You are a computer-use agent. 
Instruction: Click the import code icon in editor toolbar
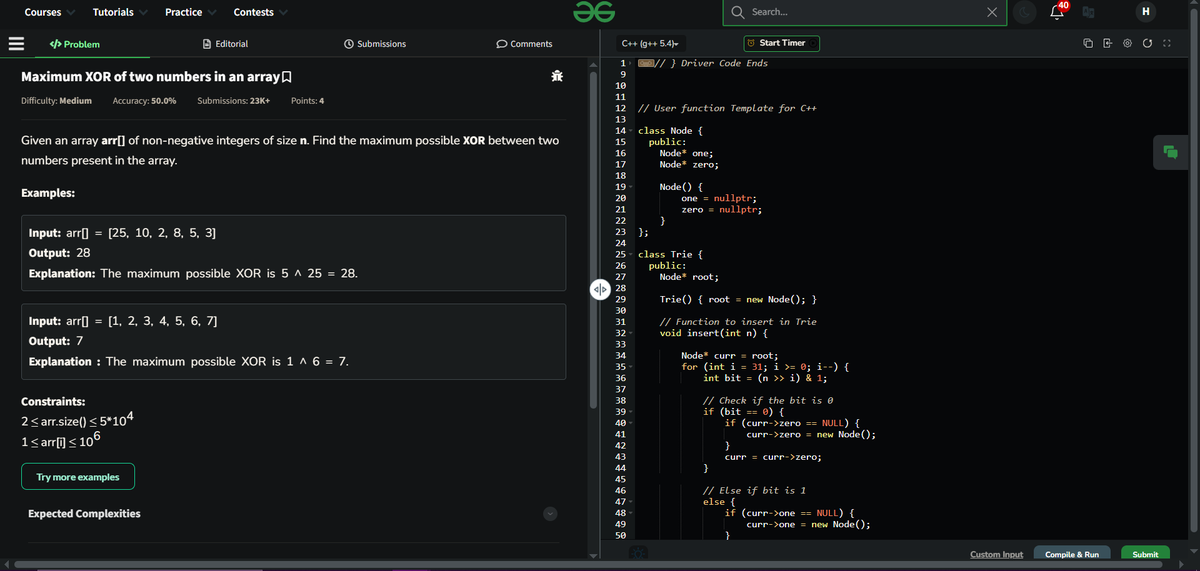pos(1107,44)
